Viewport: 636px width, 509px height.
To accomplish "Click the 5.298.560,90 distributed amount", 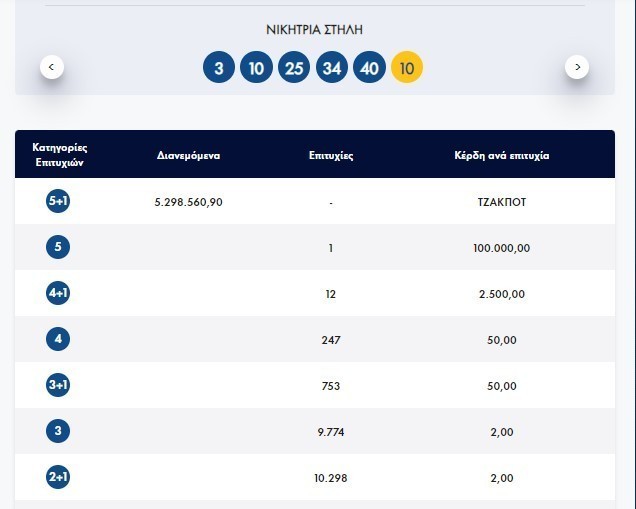I will [189, 202].
